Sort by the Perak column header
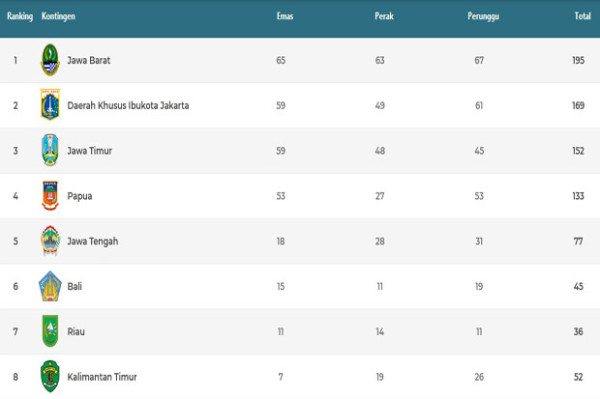Viewport: 600px width, 399px height. [x=384, y=16]
